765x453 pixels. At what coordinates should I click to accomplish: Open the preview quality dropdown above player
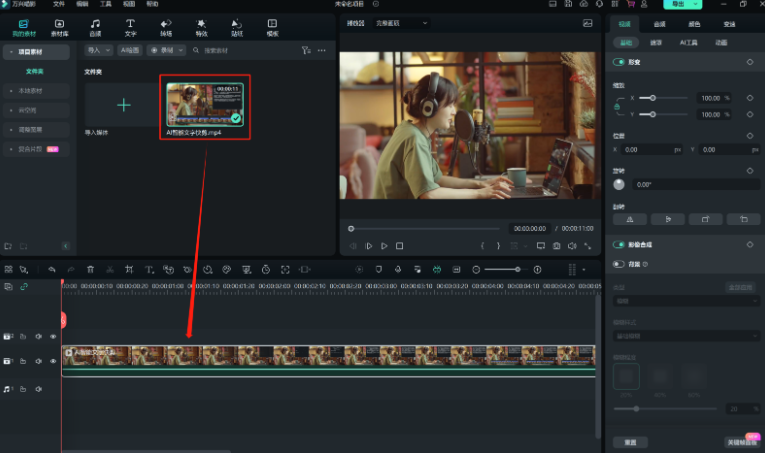(400, 22)
